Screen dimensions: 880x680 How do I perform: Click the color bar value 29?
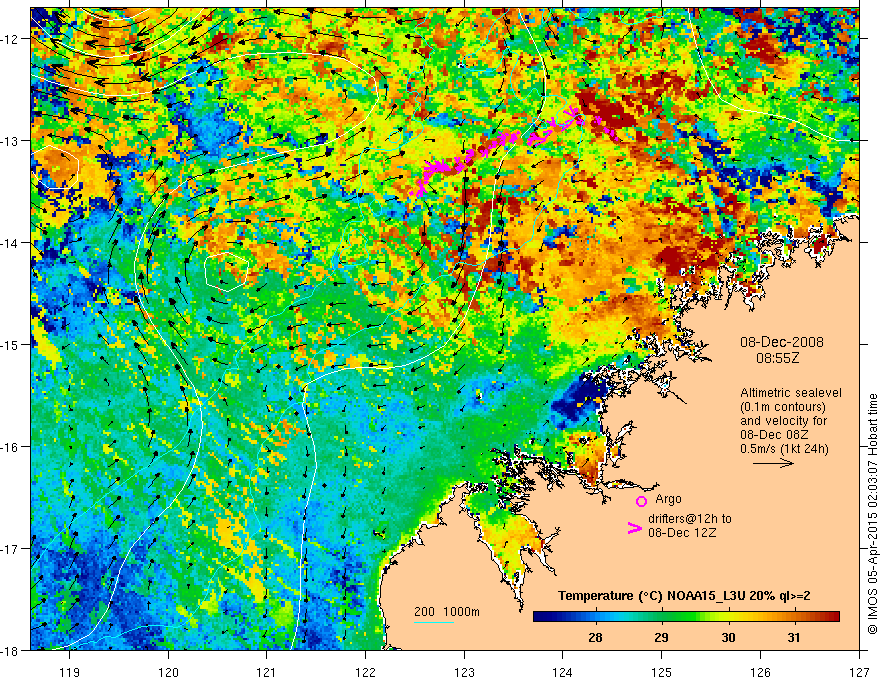coord(662,638)
